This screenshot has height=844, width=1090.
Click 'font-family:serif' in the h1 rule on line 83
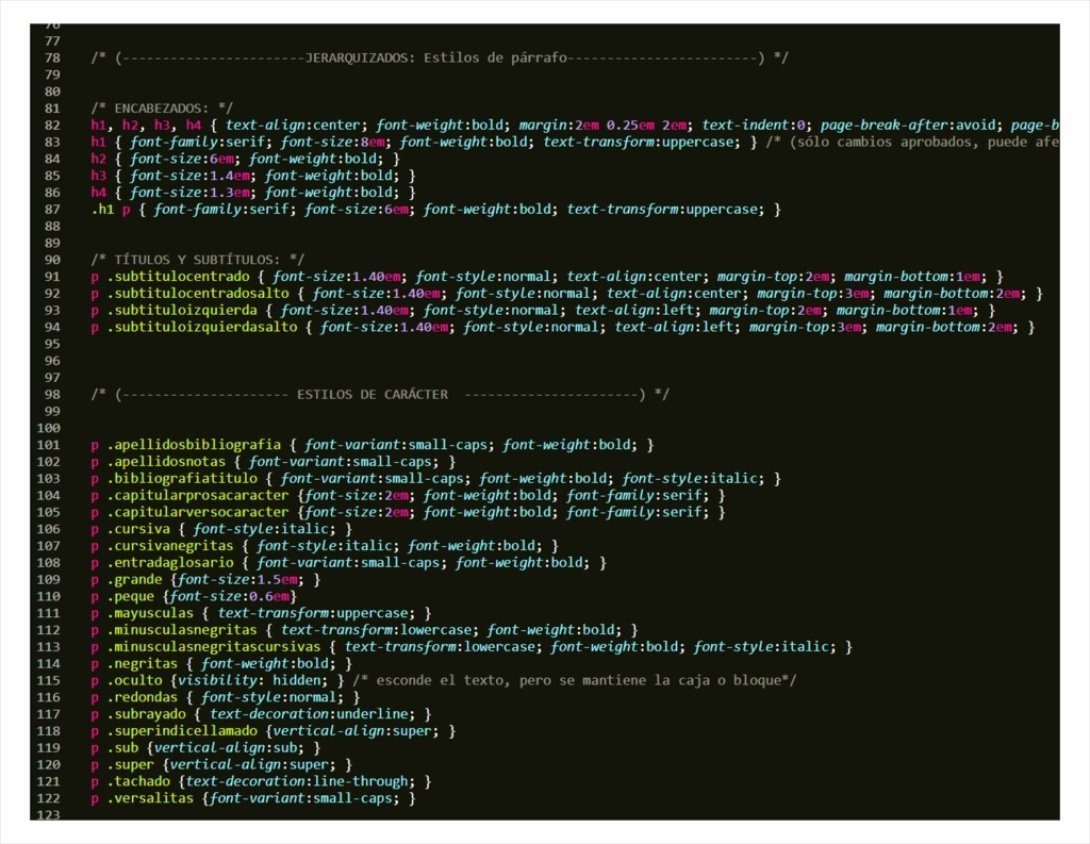(201, 142)
